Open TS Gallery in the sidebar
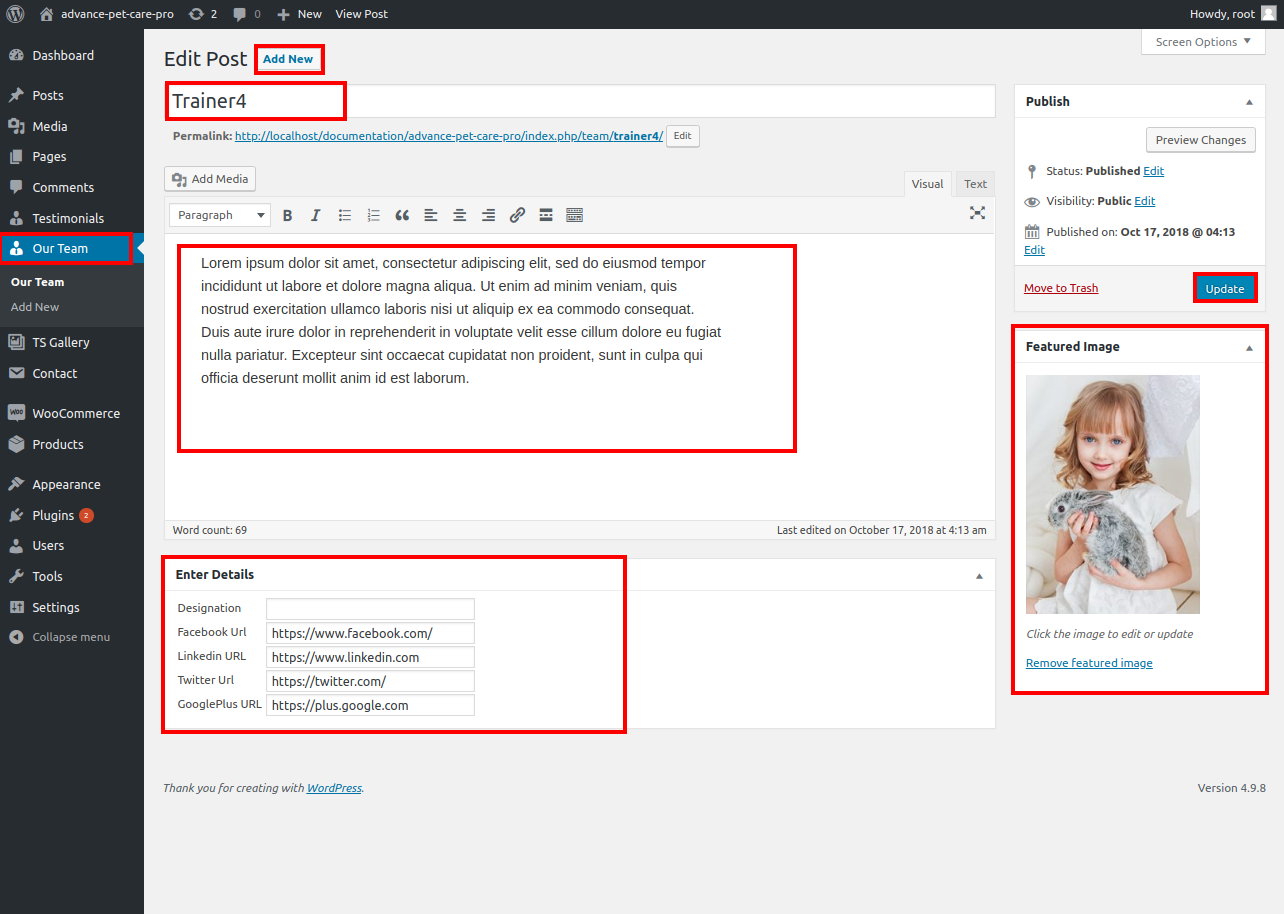 [x=72, y=343]
